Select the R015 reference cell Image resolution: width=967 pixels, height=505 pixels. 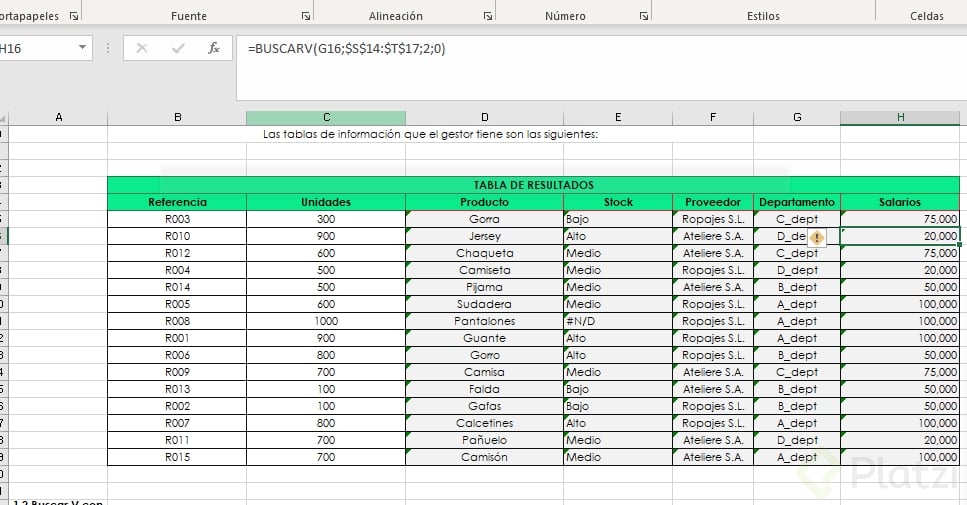tap(177, 457)
